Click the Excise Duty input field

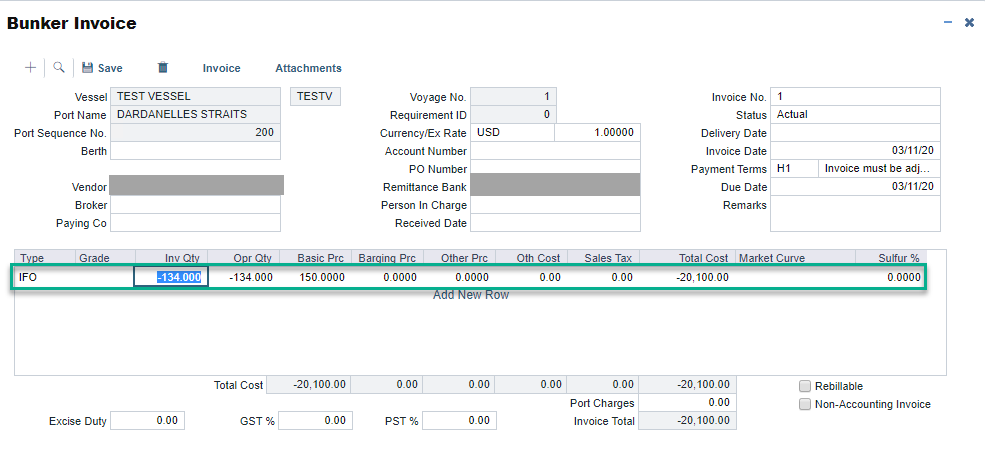pos(147,421)
